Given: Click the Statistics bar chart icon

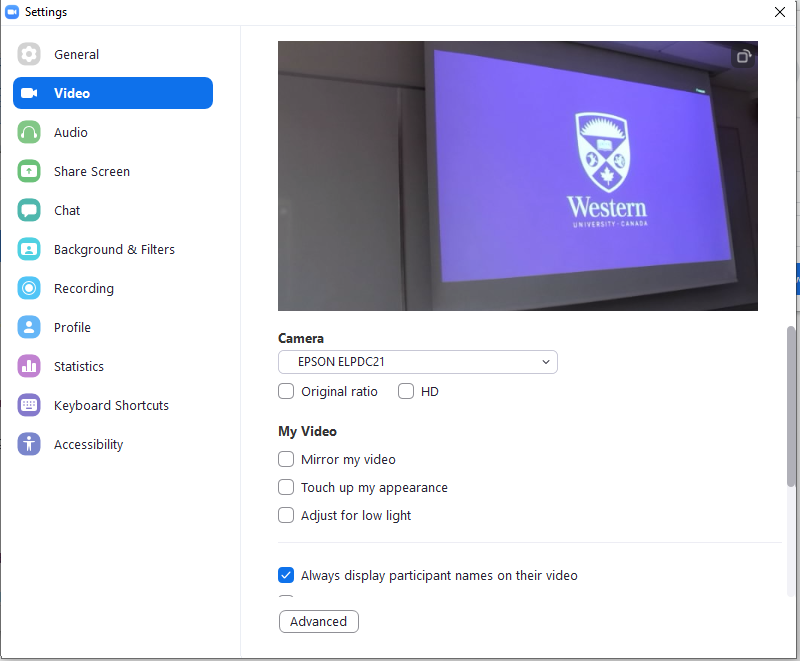Looking at the screenshot, I should (29, 366).
